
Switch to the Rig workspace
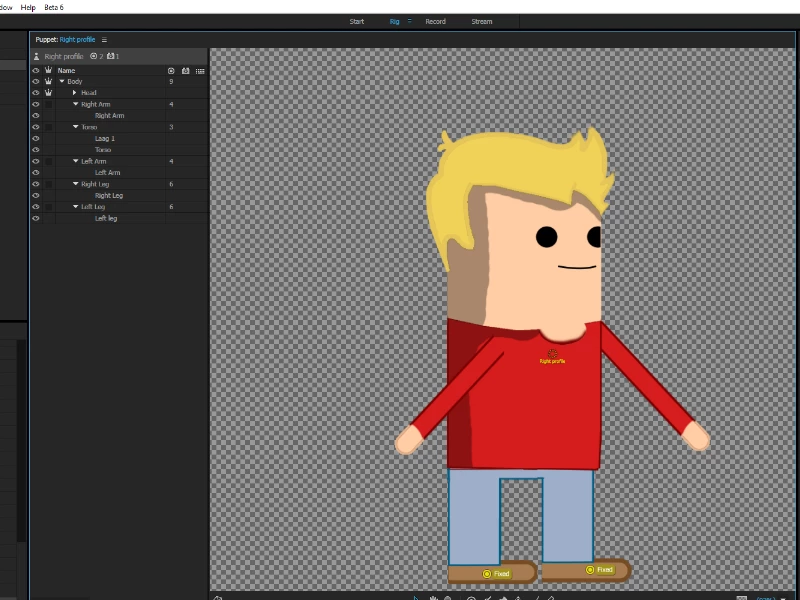click(x=394, y=21)
